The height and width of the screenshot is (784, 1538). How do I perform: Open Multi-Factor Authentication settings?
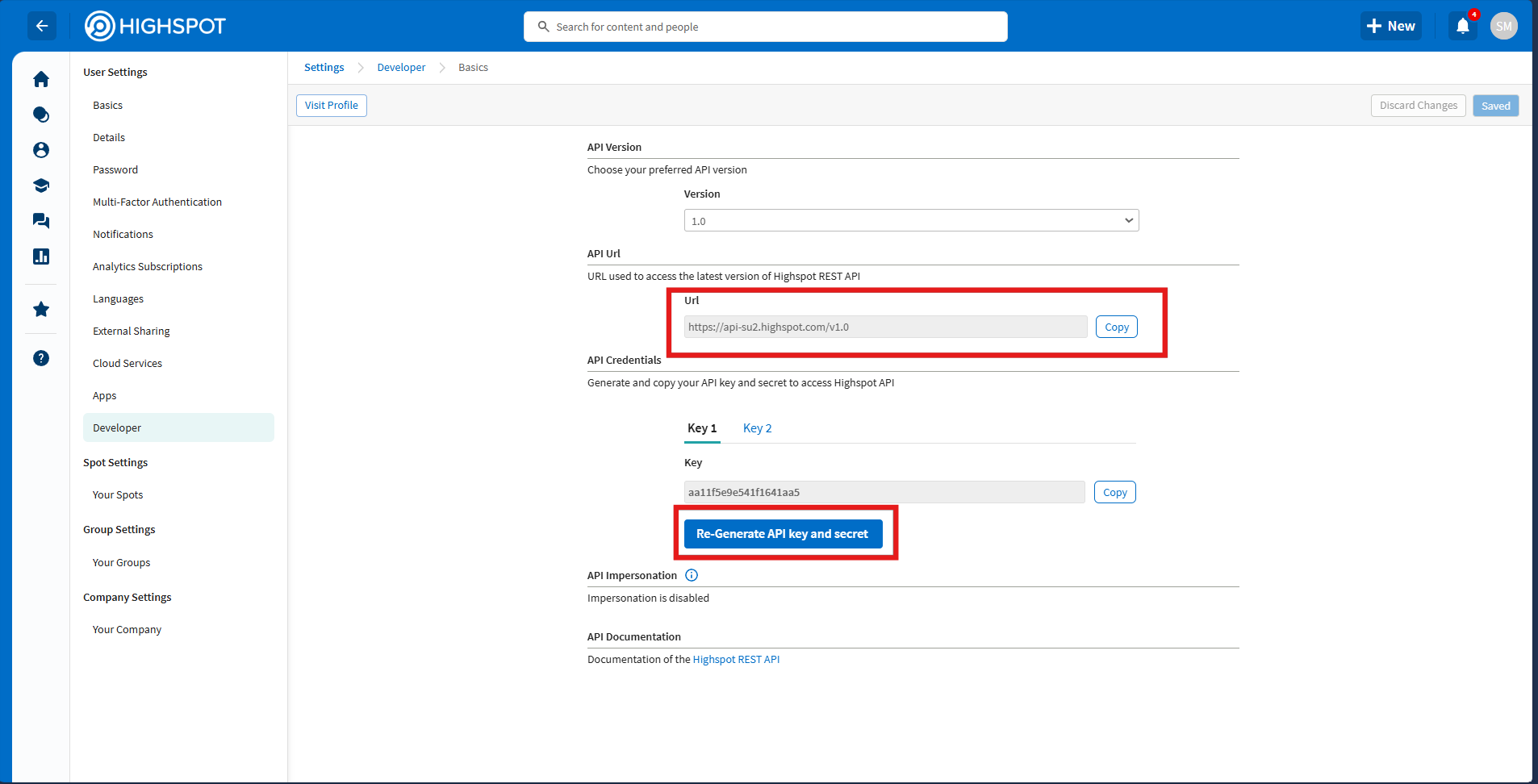click(x=157, y=202)
